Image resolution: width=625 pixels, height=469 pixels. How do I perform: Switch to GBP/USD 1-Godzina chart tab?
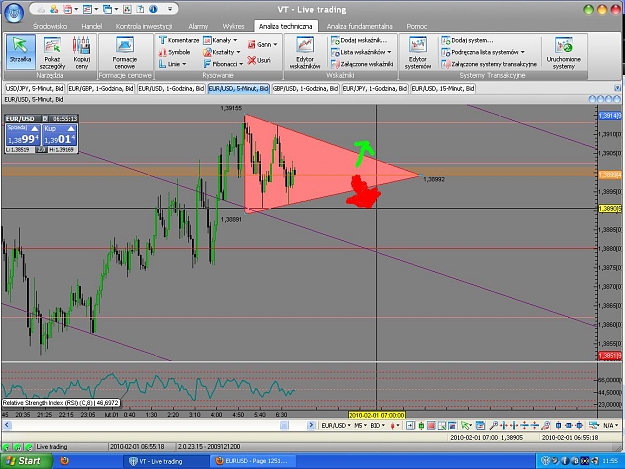[305, 88]
